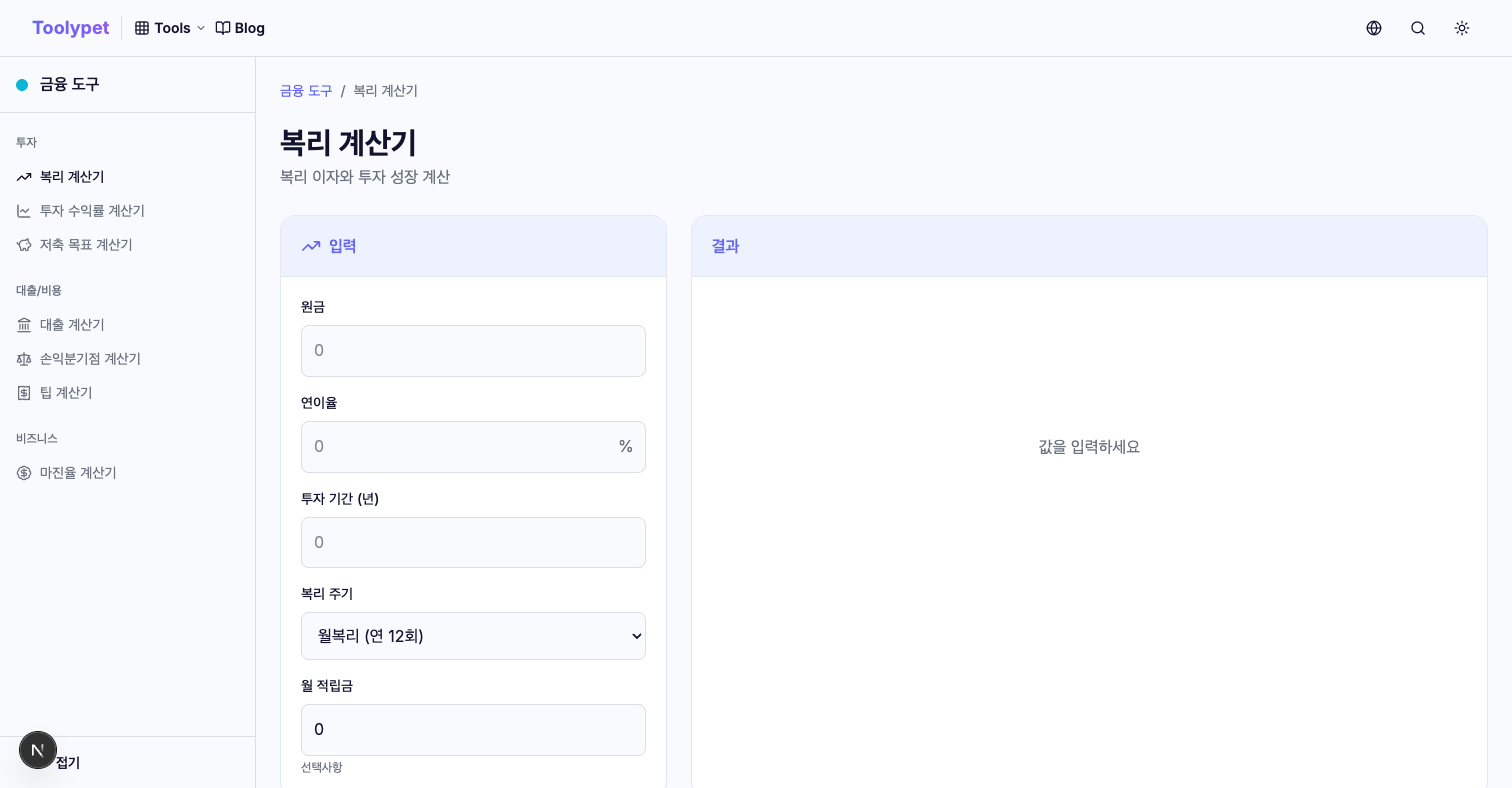Focus the 연이율 percent input field

click(460, 447)
